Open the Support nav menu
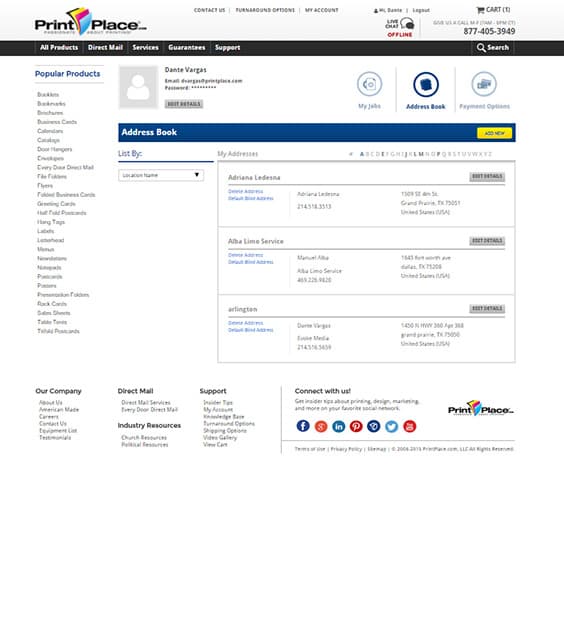 pos(227,48)
